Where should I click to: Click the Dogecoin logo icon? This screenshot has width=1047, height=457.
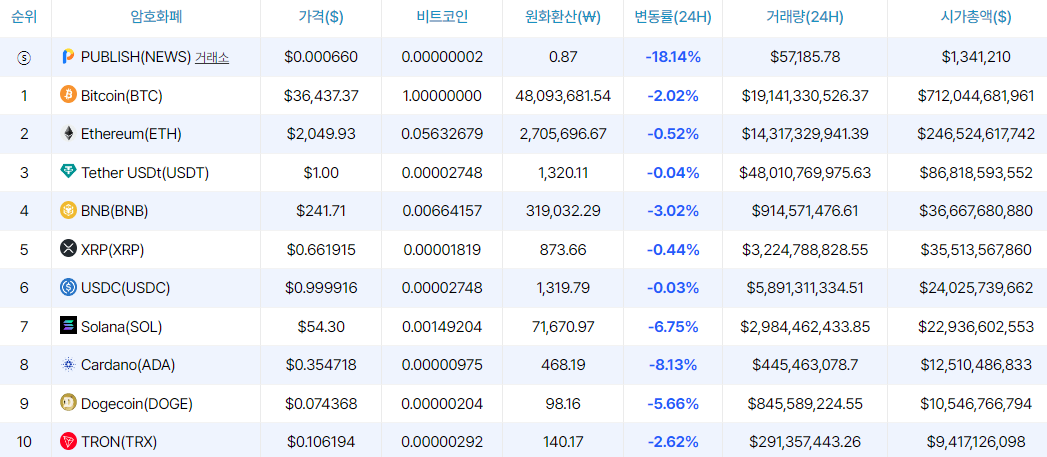68,403
